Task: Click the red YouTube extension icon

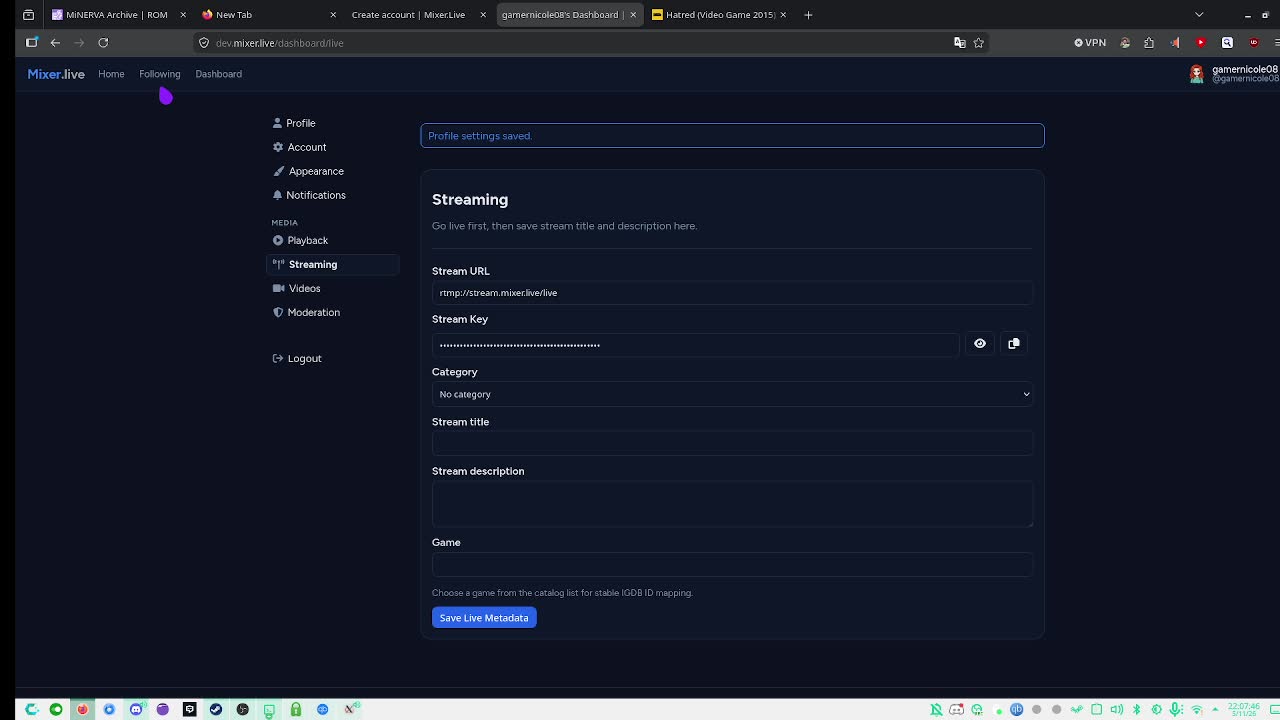Action: coord(1201,43)
